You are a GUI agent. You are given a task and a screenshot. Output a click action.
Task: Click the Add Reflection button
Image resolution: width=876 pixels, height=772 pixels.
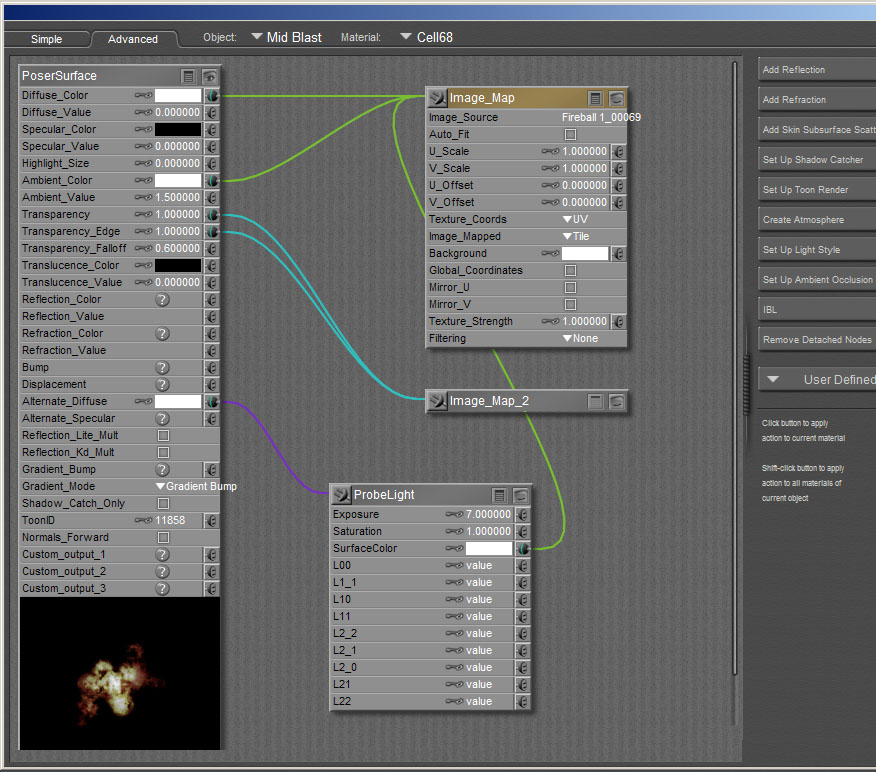(815, 70)
